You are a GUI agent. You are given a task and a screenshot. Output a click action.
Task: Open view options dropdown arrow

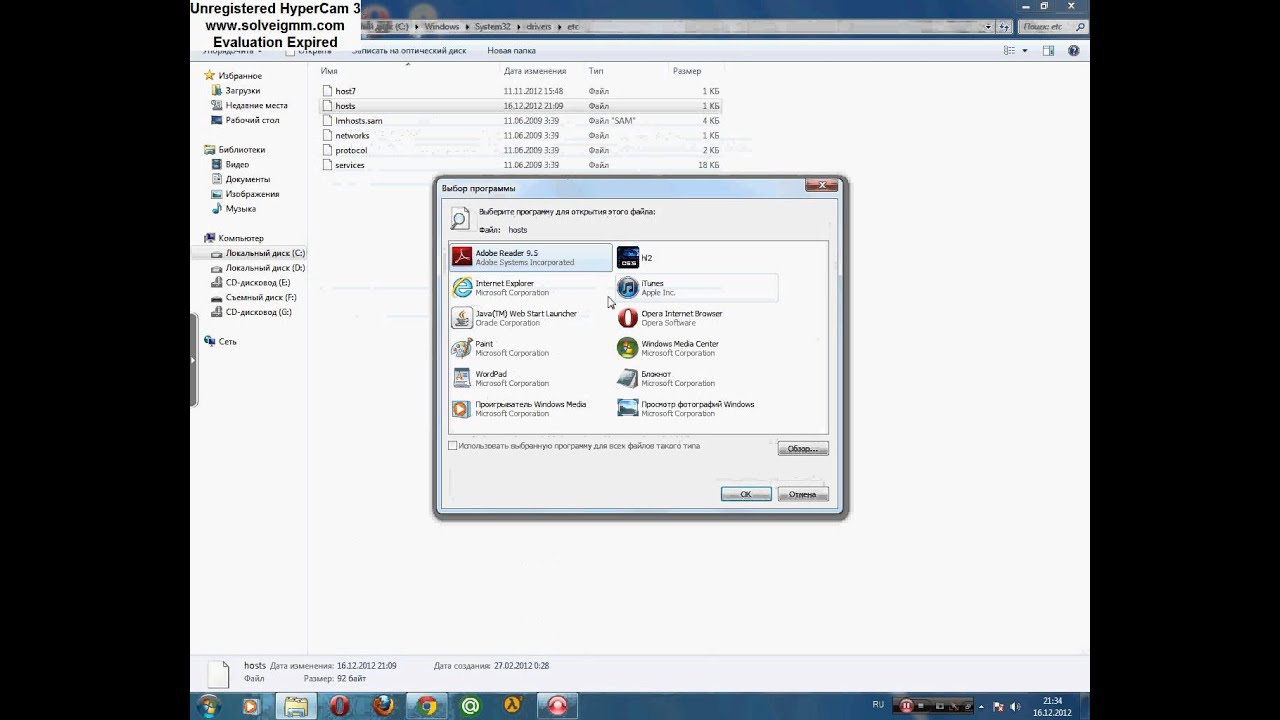click(1024, 51)
